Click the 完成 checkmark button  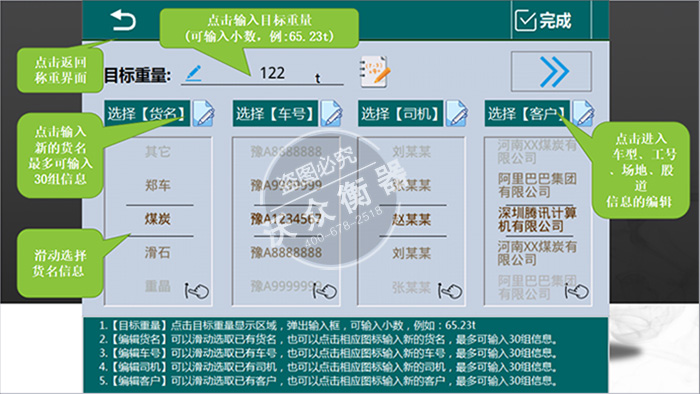click(543, 21)
